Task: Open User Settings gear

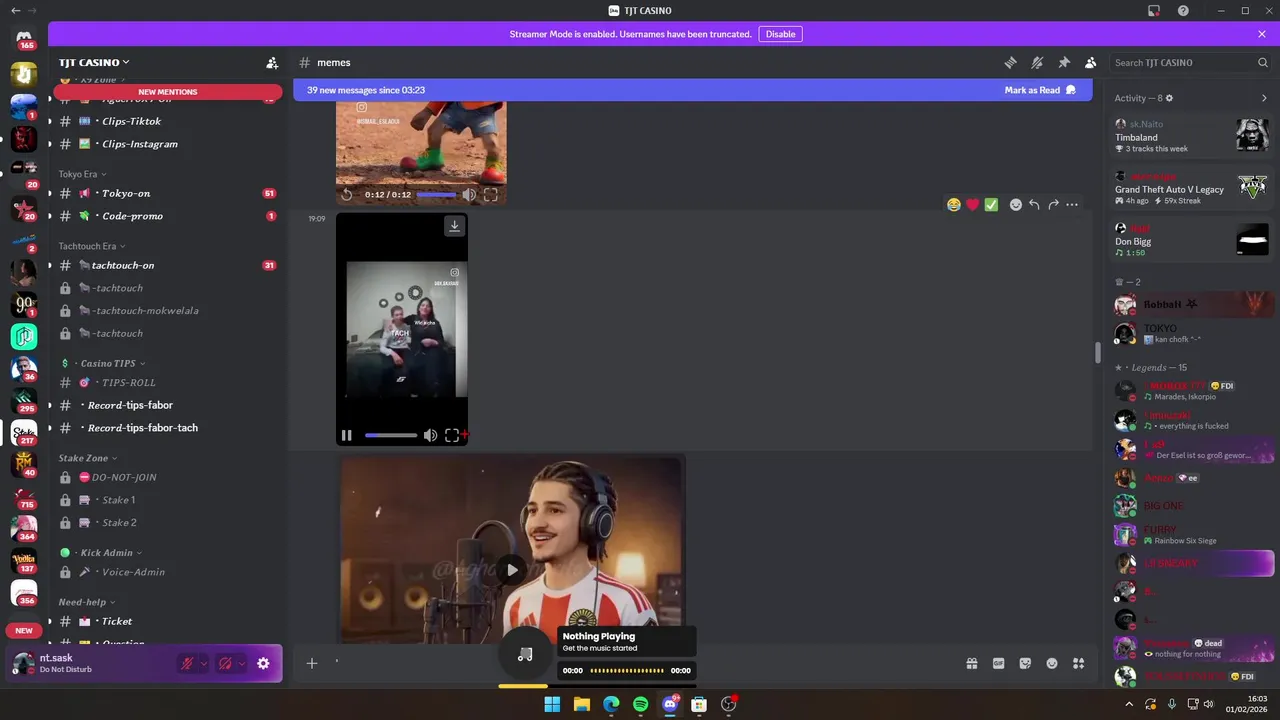Action: 263,663
